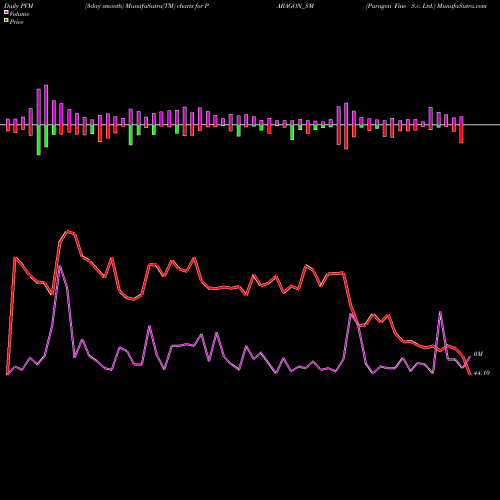Click the Price legend color swatch
Screen dimensions: 500x500
[6, 20]
